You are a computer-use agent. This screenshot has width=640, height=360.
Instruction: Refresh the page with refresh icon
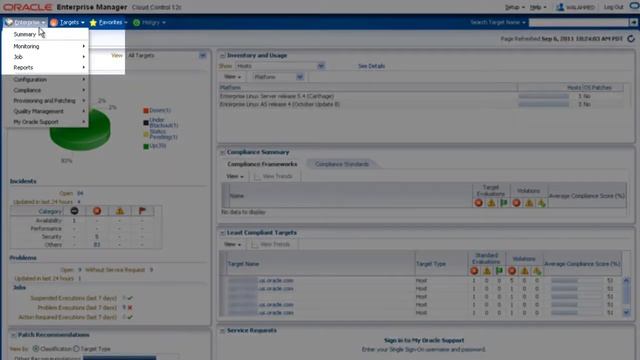coord(631,39)
